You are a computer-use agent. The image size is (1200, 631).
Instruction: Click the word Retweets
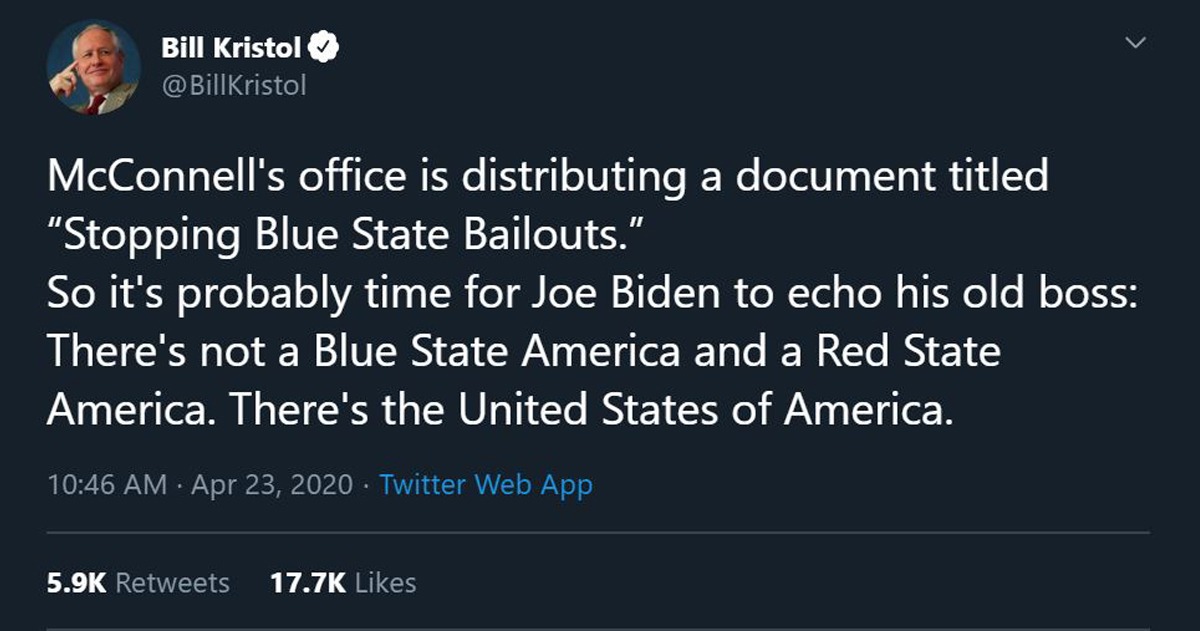pos(172,583)
